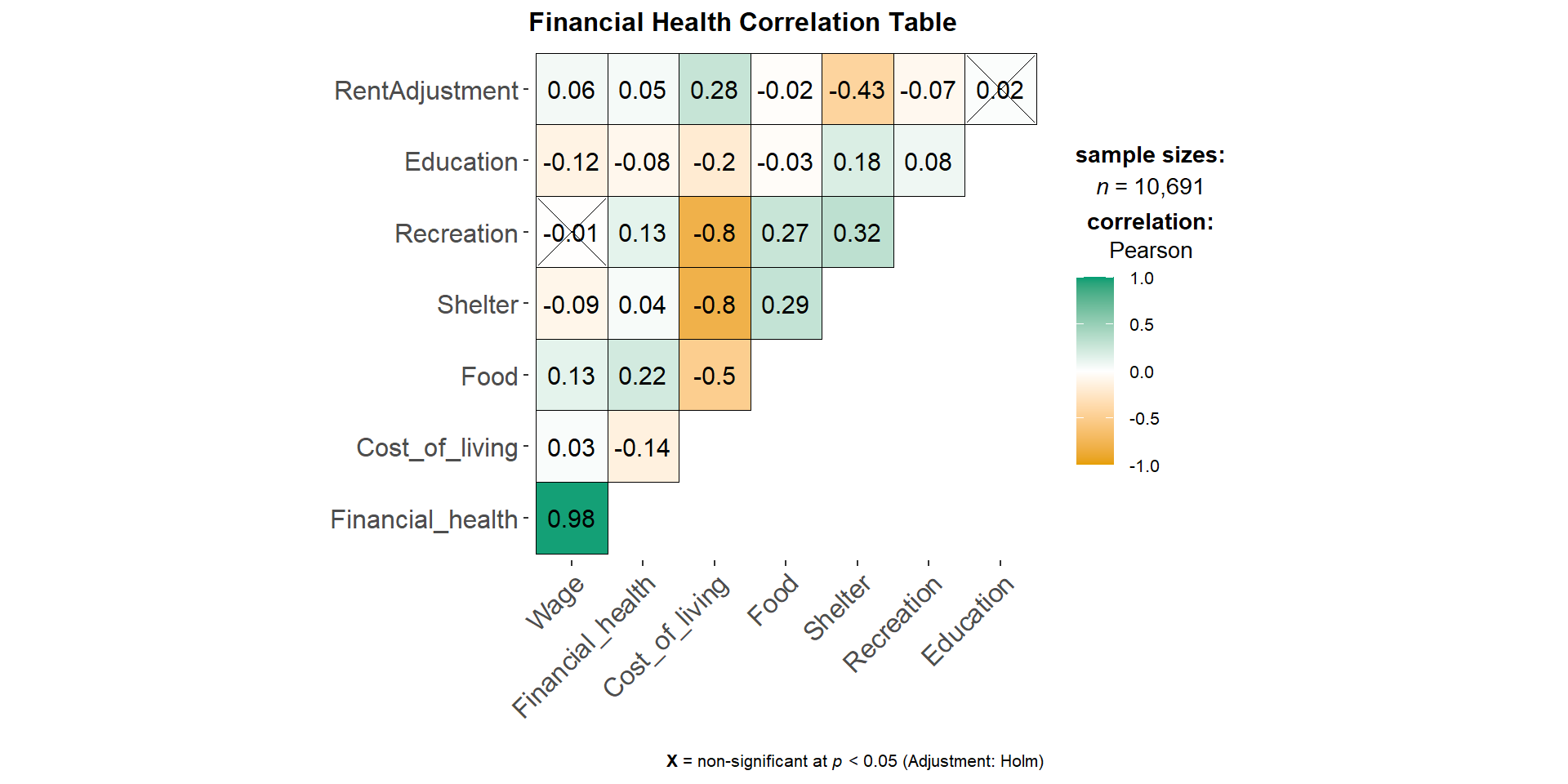Screen dimensions: 1568x784
Task: Select the Recreation label on the horizontal axis
Action: [x=893, y=625]
